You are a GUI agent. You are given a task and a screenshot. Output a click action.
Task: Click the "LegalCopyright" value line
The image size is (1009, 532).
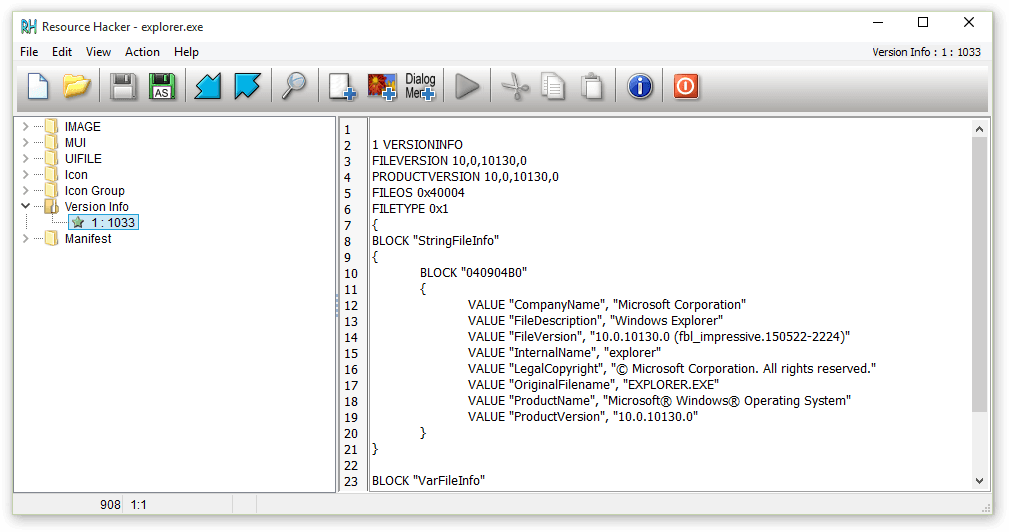pos(672,369)
